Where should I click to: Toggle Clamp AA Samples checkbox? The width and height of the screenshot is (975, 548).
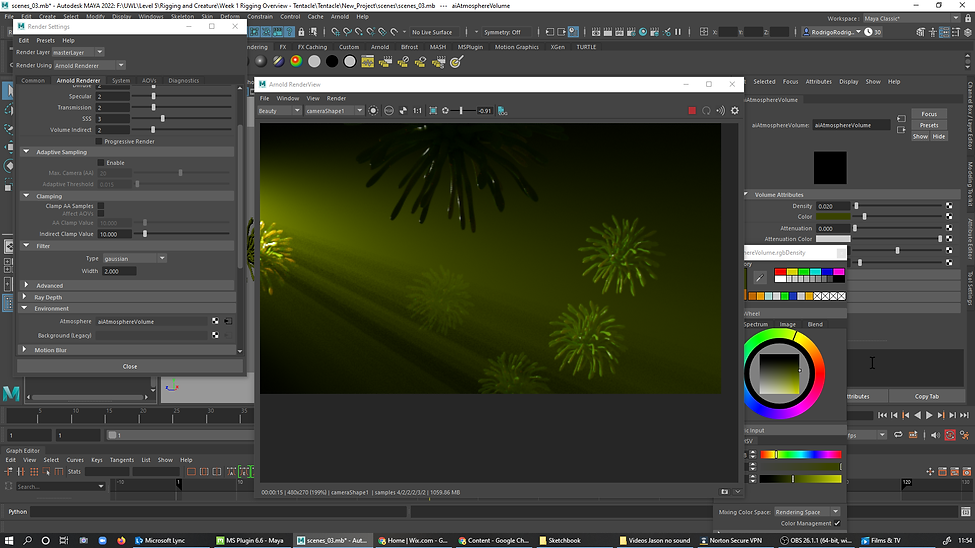click(101, 206)
